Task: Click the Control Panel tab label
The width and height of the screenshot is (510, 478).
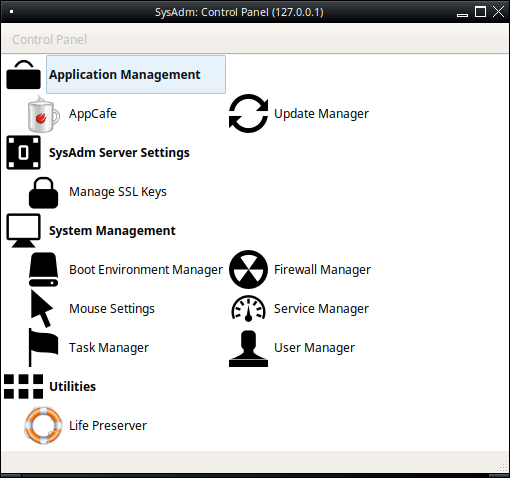Action: point(49,40)
